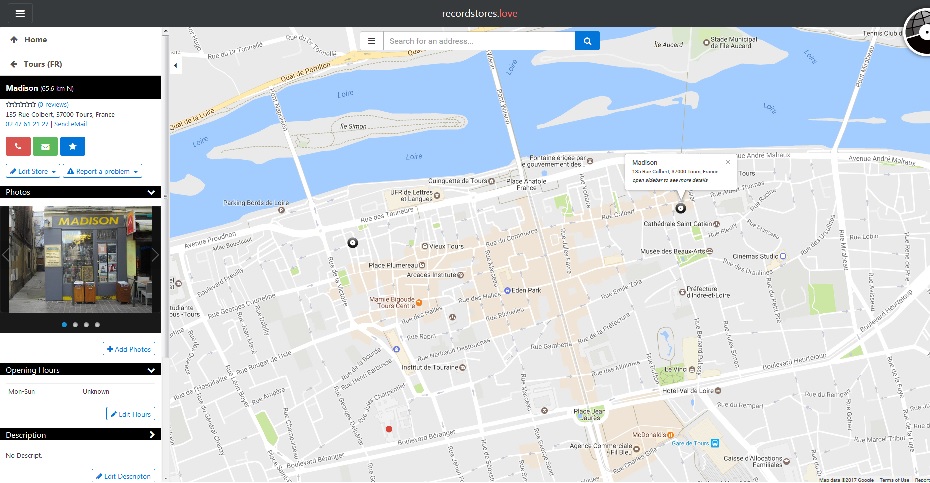
Task: Open the Edit Store dropdown
Action: tap(32, 172)
